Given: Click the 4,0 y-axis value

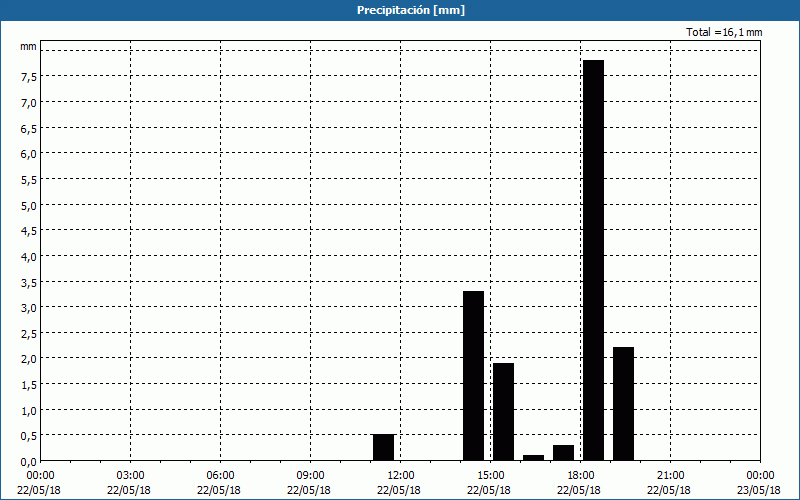Looking at the screenshot, I should (29, 256).
